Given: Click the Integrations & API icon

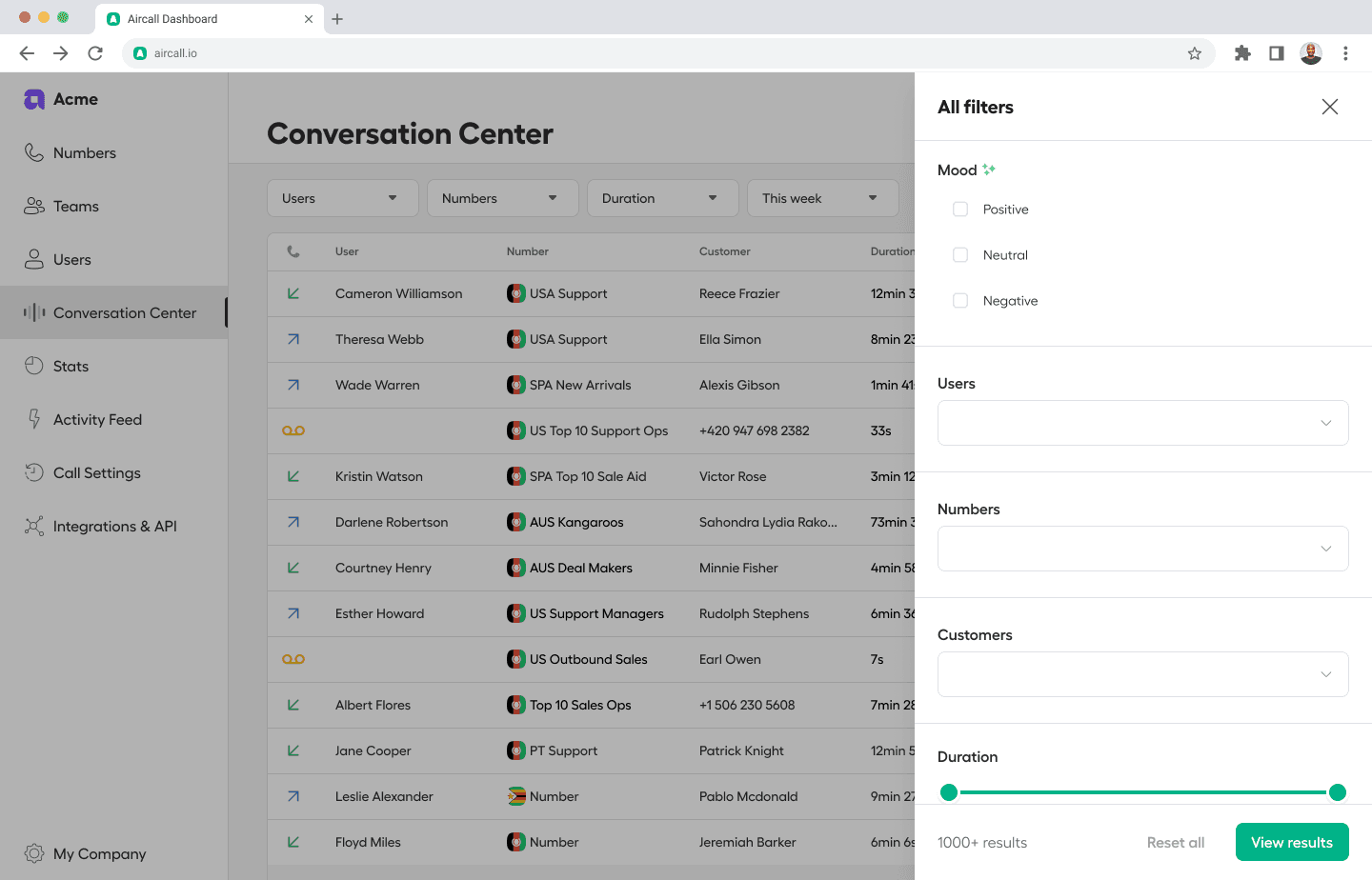Looking at the screenshot, I should click(34, 526).
